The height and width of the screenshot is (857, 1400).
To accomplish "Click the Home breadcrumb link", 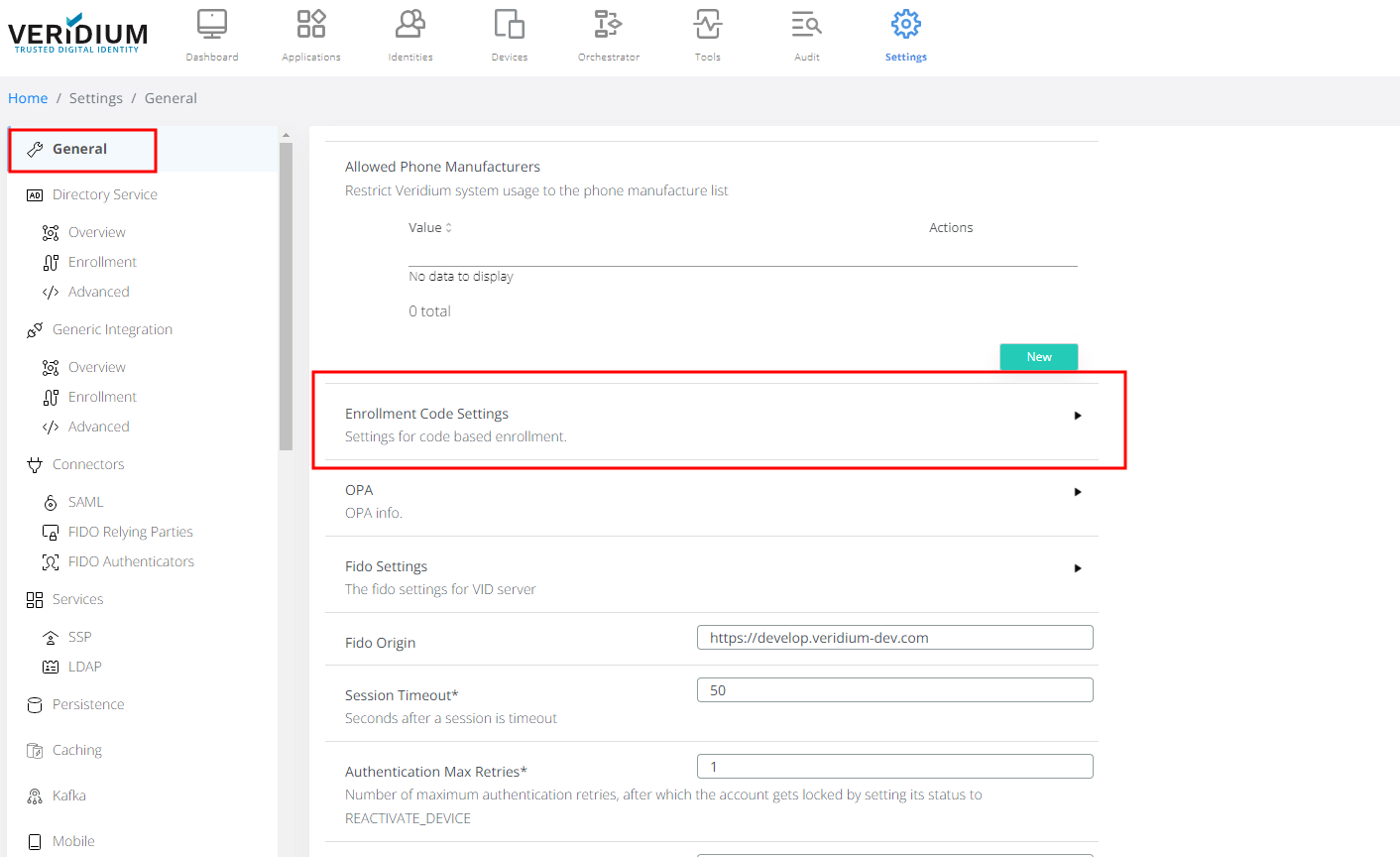I will (x=28, y=98).
